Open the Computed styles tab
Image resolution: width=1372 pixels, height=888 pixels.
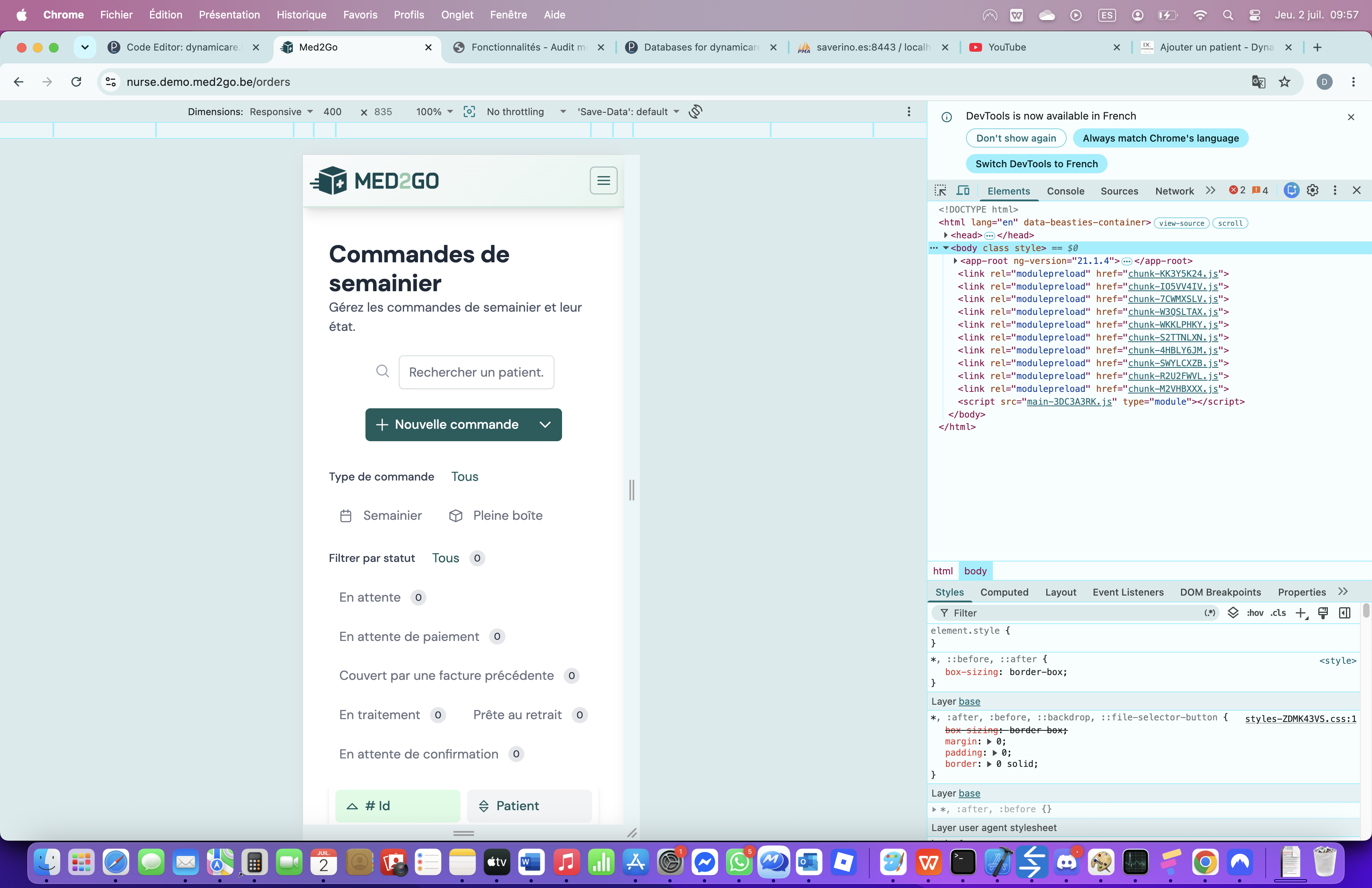1004,592
